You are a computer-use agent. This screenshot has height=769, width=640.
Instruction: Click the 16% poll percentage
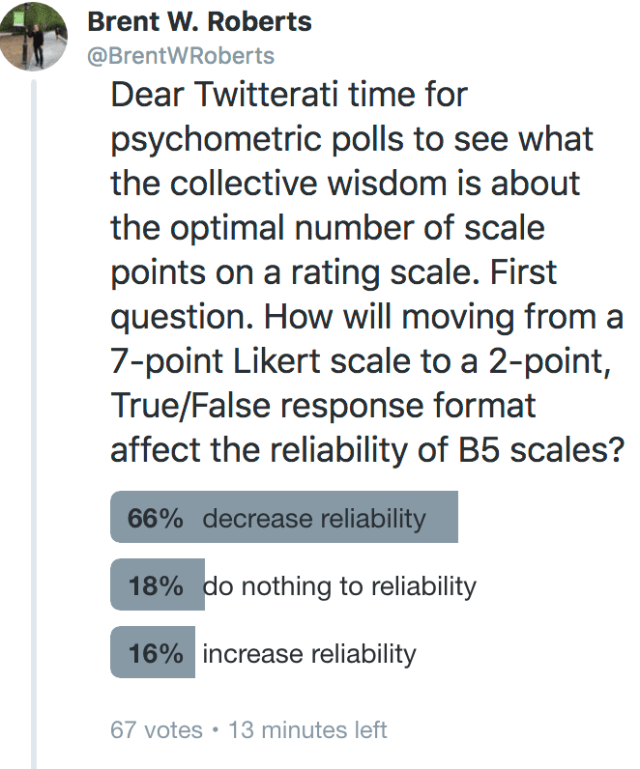pos(155,654)
